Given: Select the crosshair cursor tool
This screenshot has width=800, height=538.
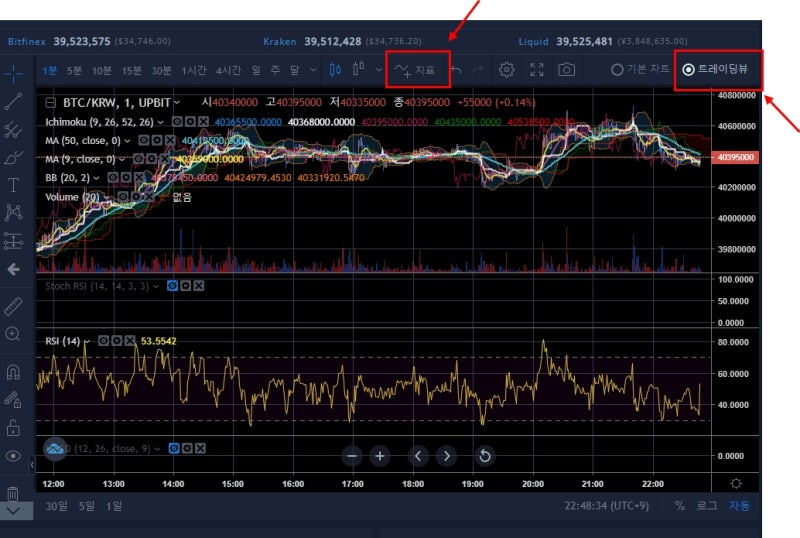Looking at the screenshot, I should pyautogui.click(x=13, y=74).
